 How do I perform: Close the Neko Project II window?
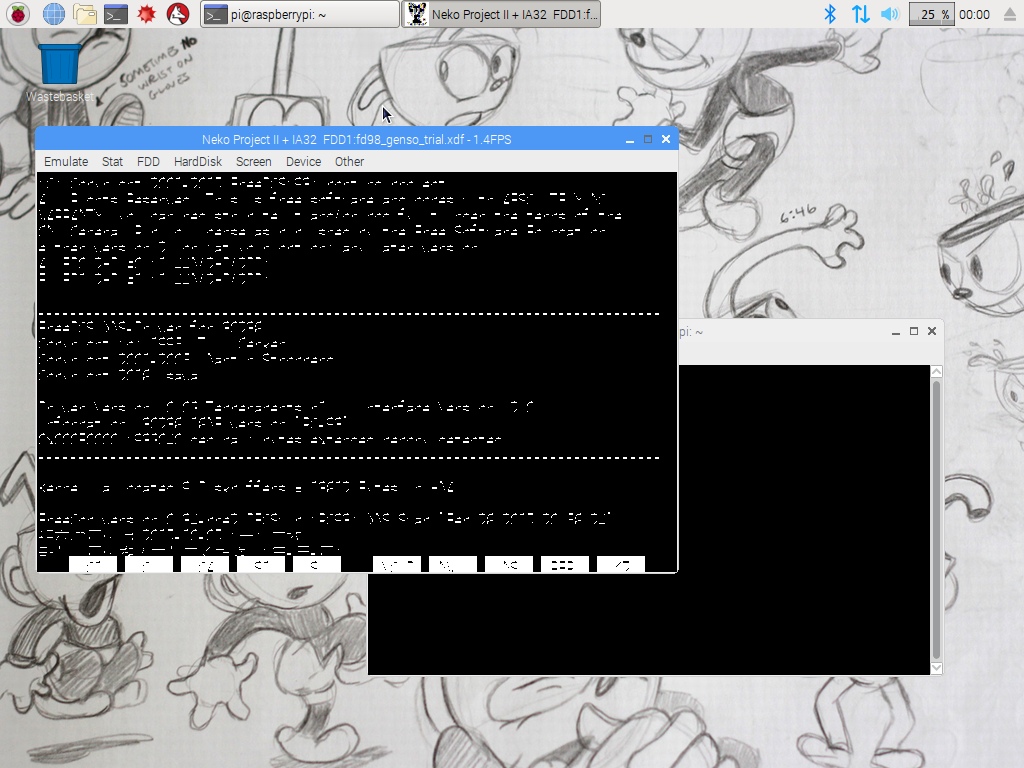click(666, 139)
